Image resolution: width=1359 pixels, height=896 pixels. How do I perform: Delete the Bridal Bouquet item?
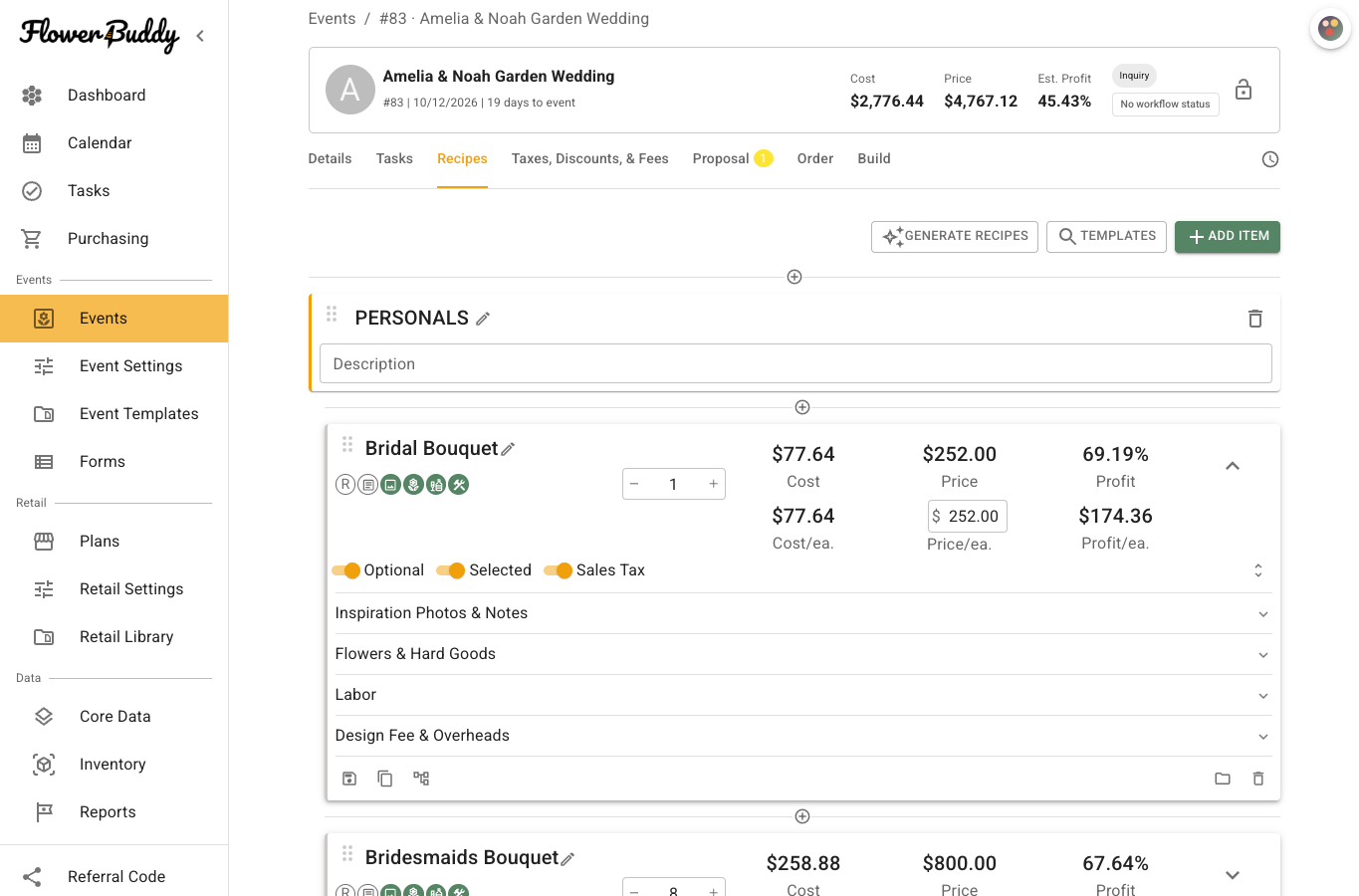pyautogui.click(x=1258, y=779)
